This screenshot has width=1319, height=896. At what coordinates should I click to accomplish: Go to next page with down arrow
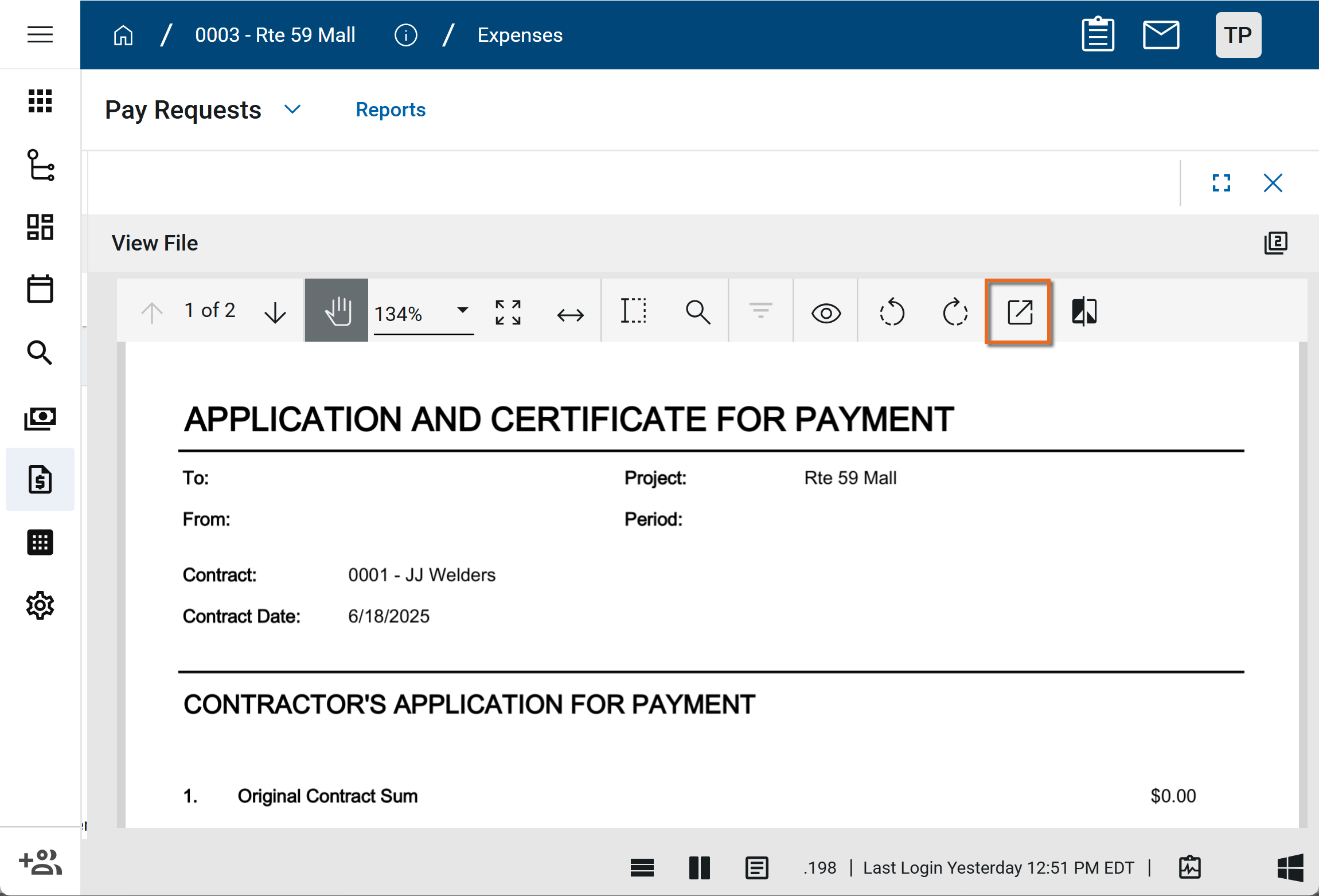pos(275,312)
